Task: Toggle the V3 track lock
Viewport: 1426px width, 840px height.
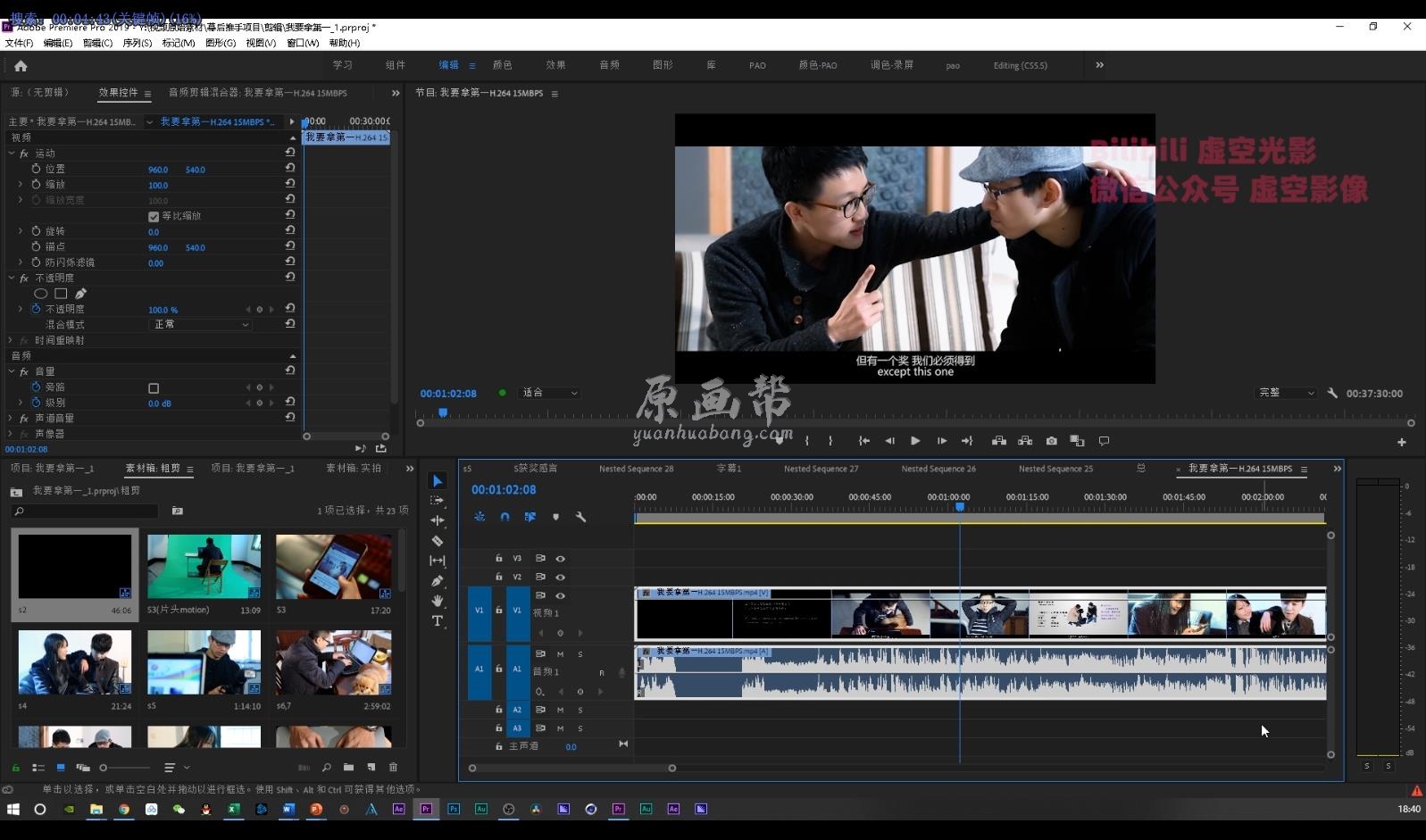Action: tap(498, 559)
